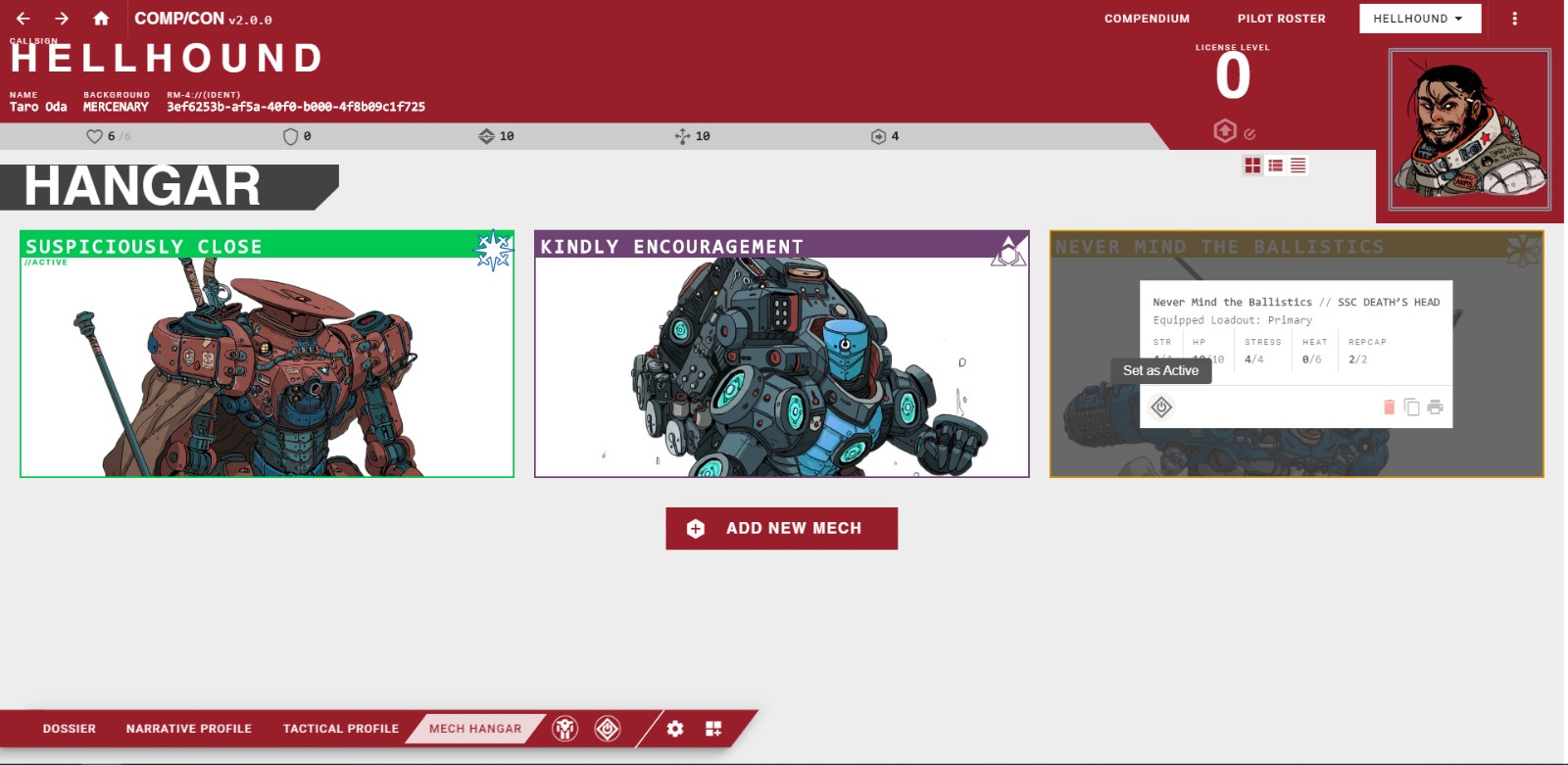1568x765 pixels.
Task: Click the MERCENARY background text
Action: coord(116,107)
